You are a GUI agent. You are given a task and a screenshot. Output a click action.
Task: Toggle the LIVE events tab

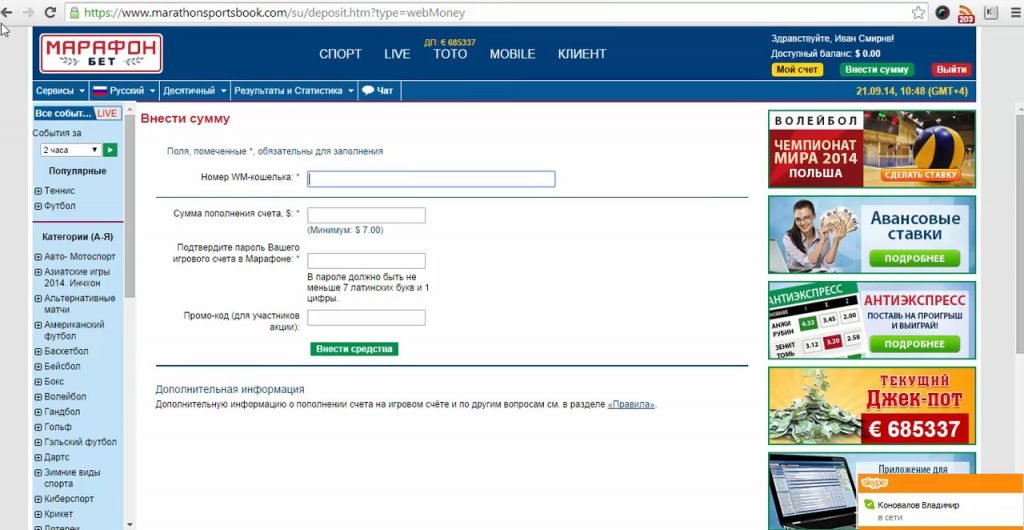coord(107,114)
